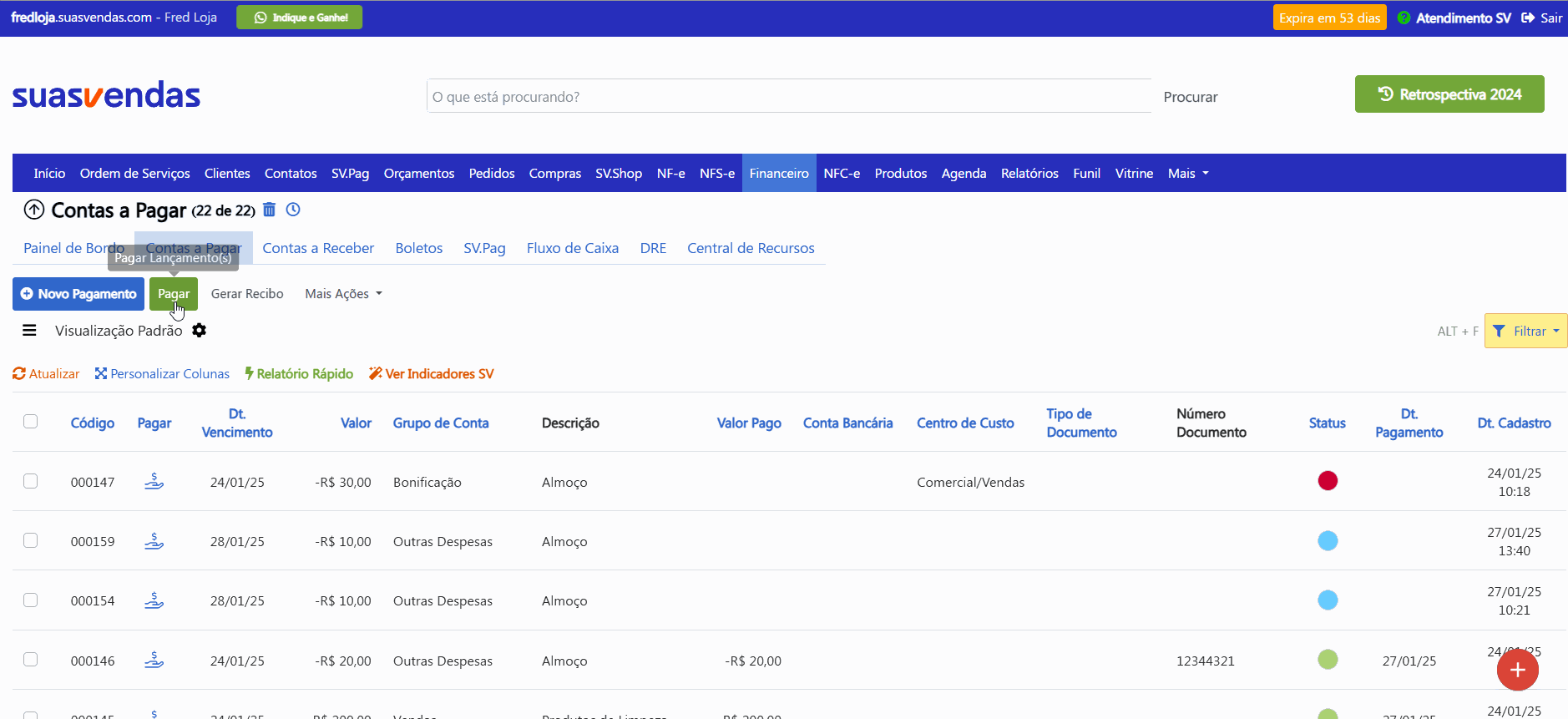Click the suasvendas logo

[106, 95]
